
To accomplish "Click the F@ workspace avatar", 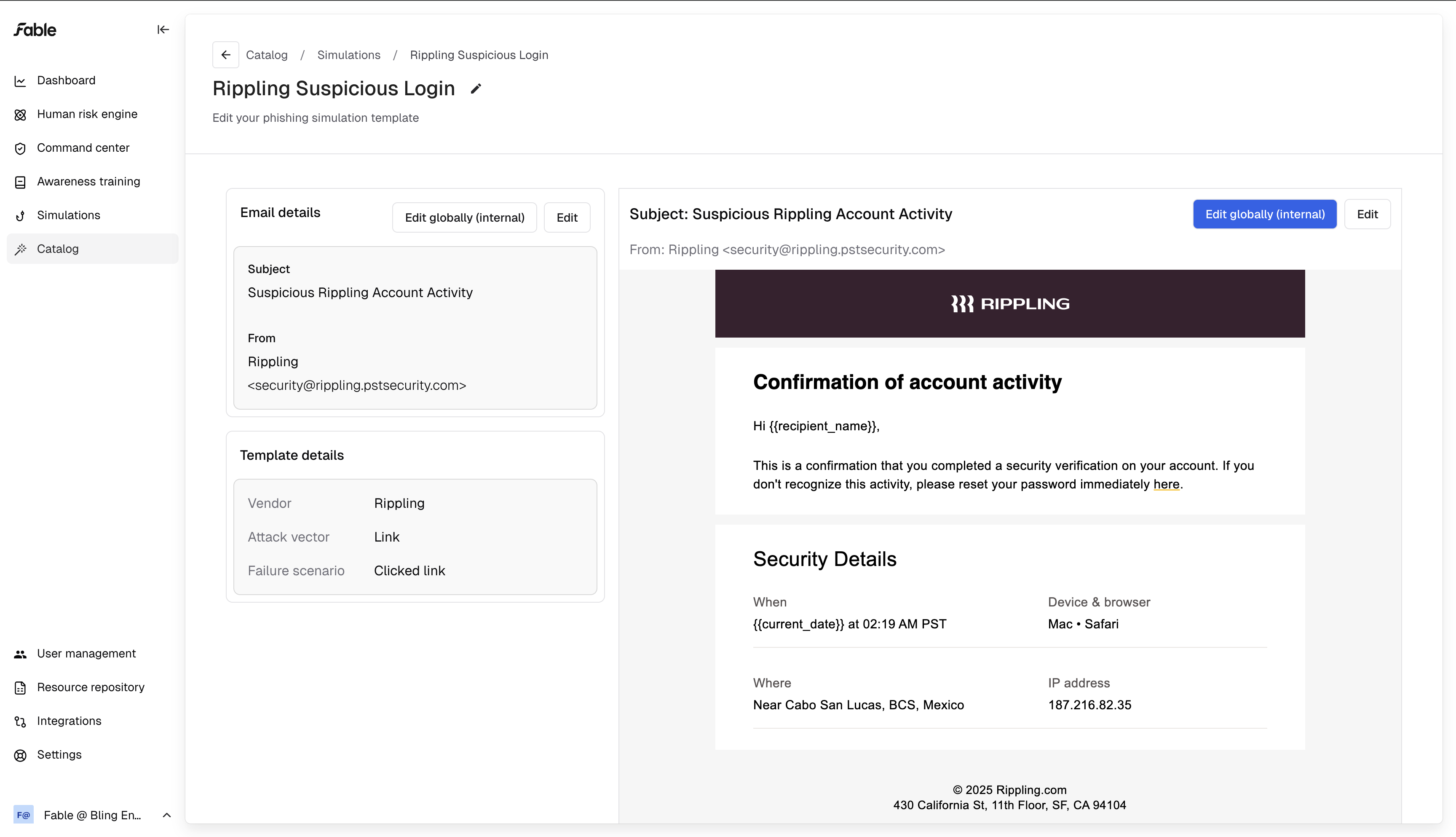I will (24, 815).
